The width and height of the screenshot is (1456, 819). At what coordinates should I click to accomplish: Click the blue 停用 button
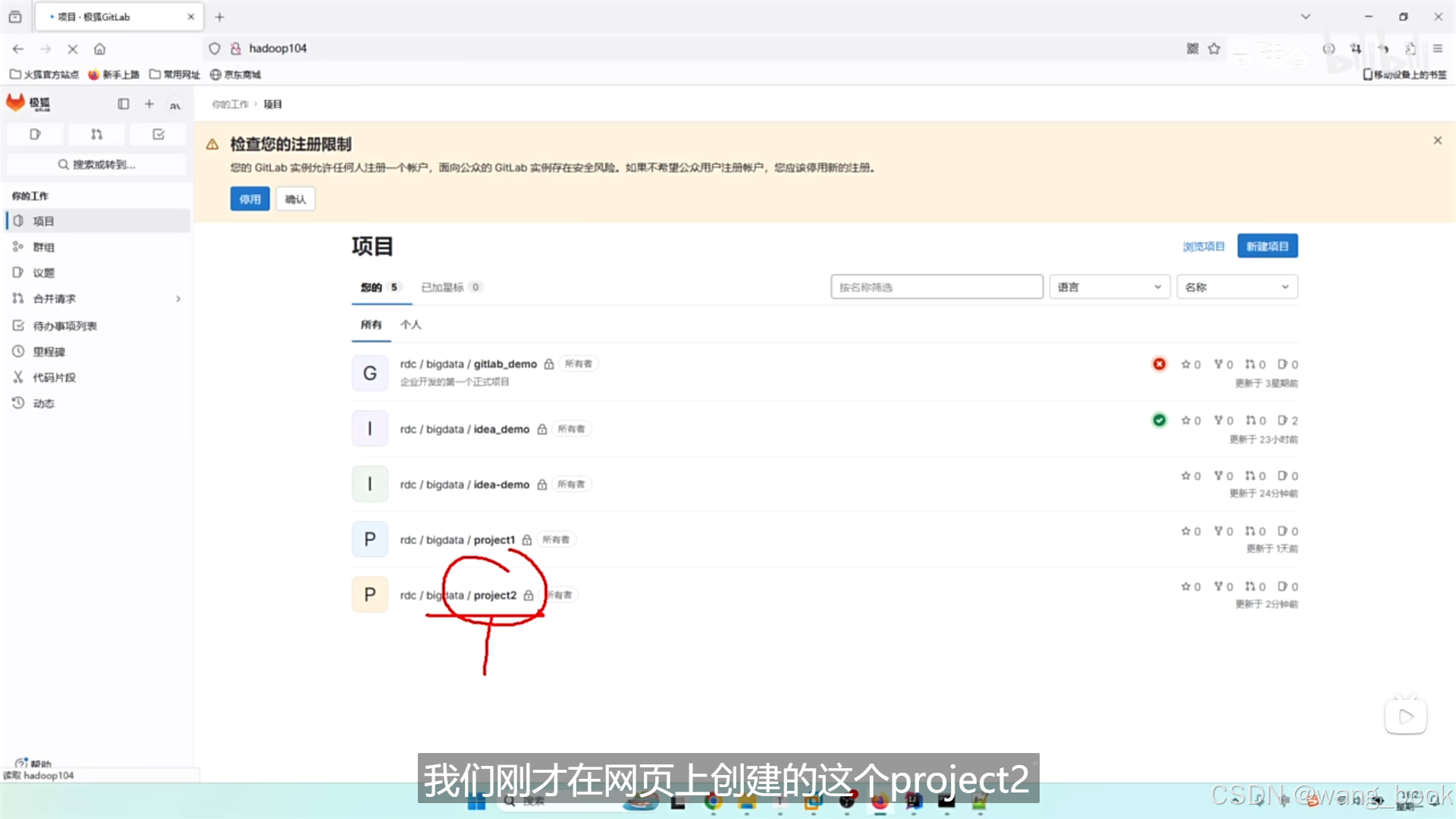[x=250, y=199]
